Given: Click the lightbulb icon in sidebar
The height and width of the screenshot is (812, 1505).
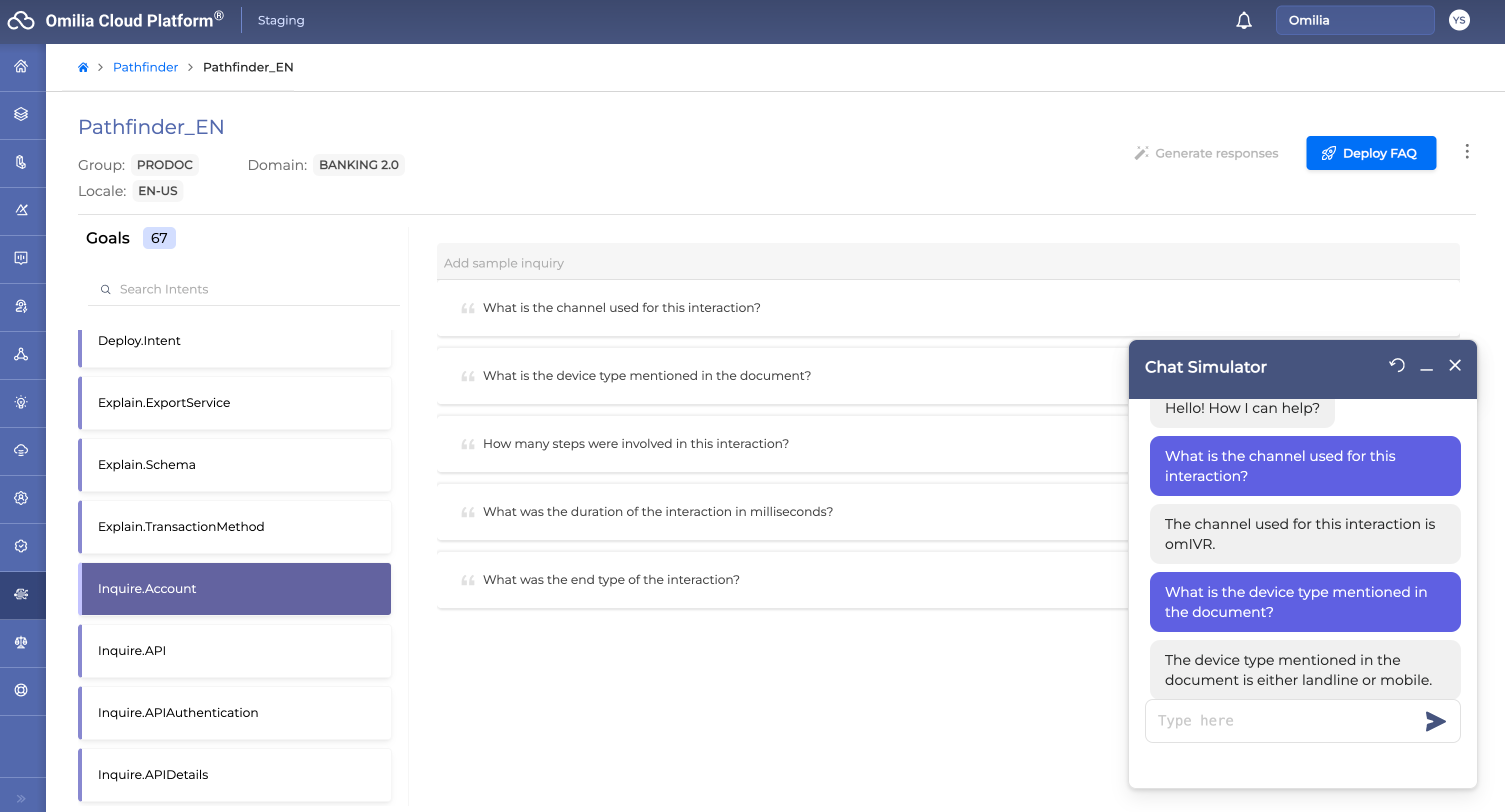Looking at the screenshot, I should pos(21,402).
